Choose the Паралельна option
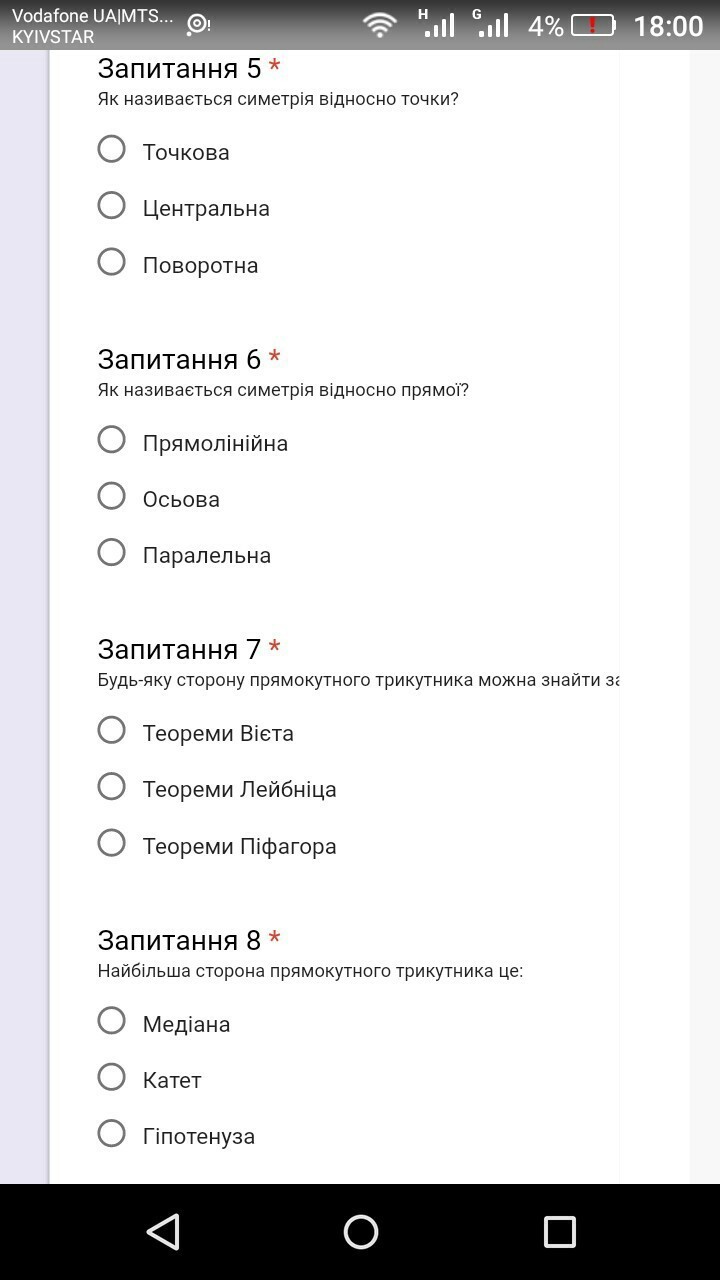This screenshot has width=720, height=1280. coord(112,553)
